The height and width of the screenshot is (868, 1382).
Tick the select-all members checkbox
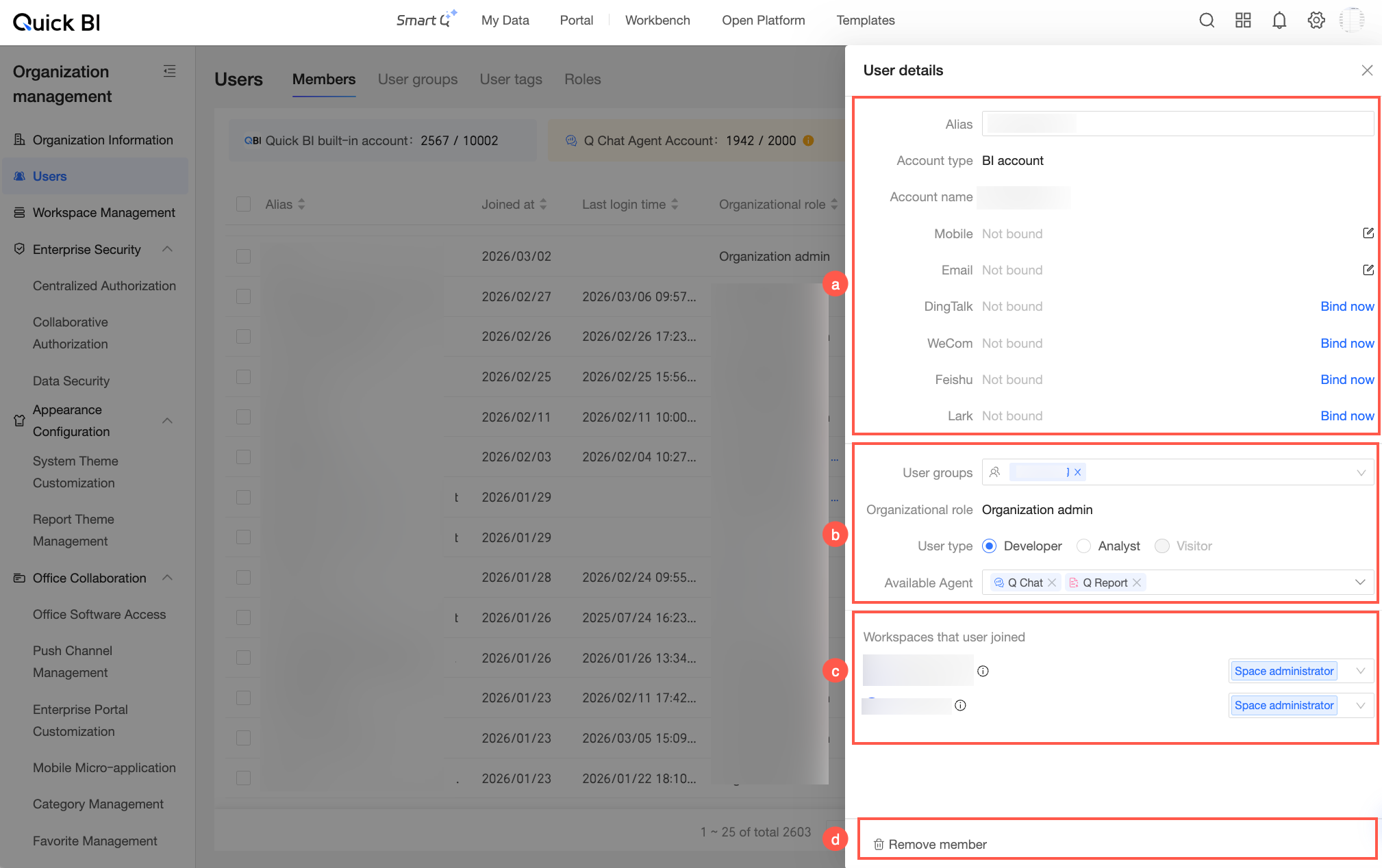[x=243, y=204]
